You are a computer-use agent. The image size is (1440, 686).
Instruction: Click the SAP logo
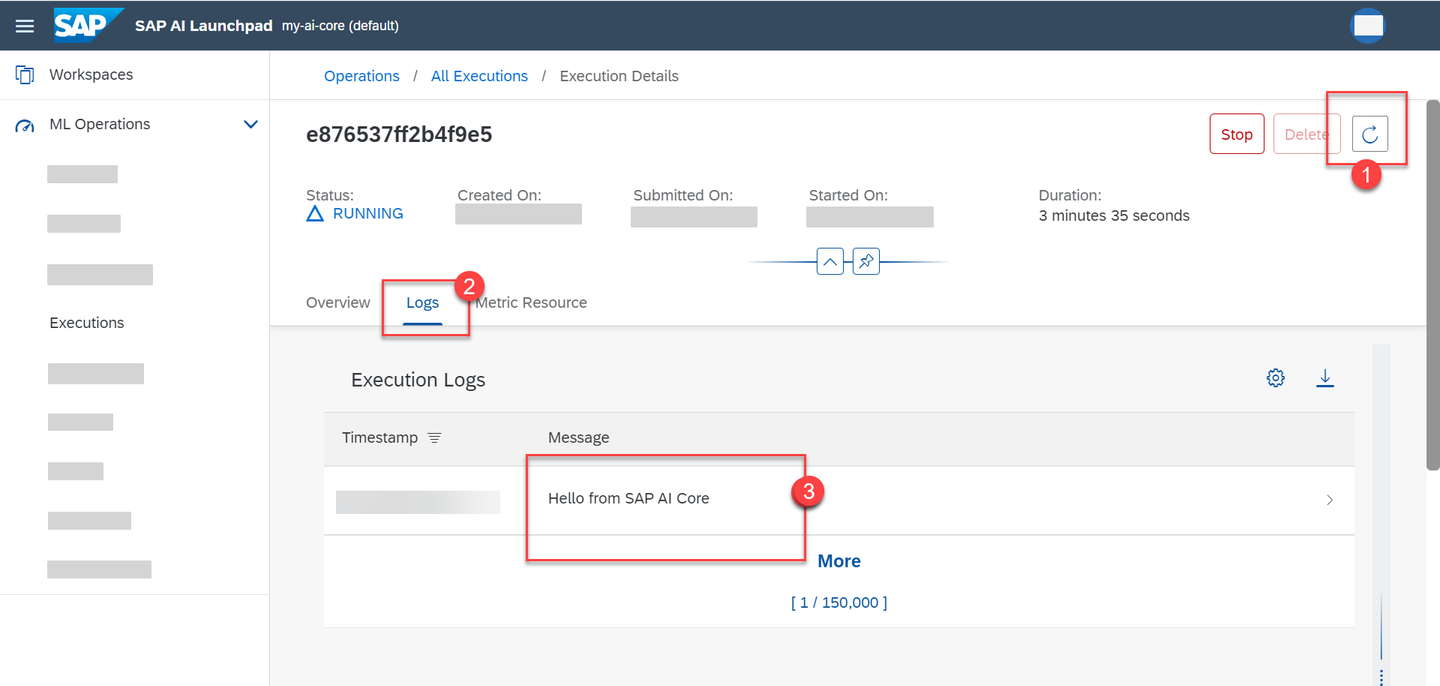(88, 25)
